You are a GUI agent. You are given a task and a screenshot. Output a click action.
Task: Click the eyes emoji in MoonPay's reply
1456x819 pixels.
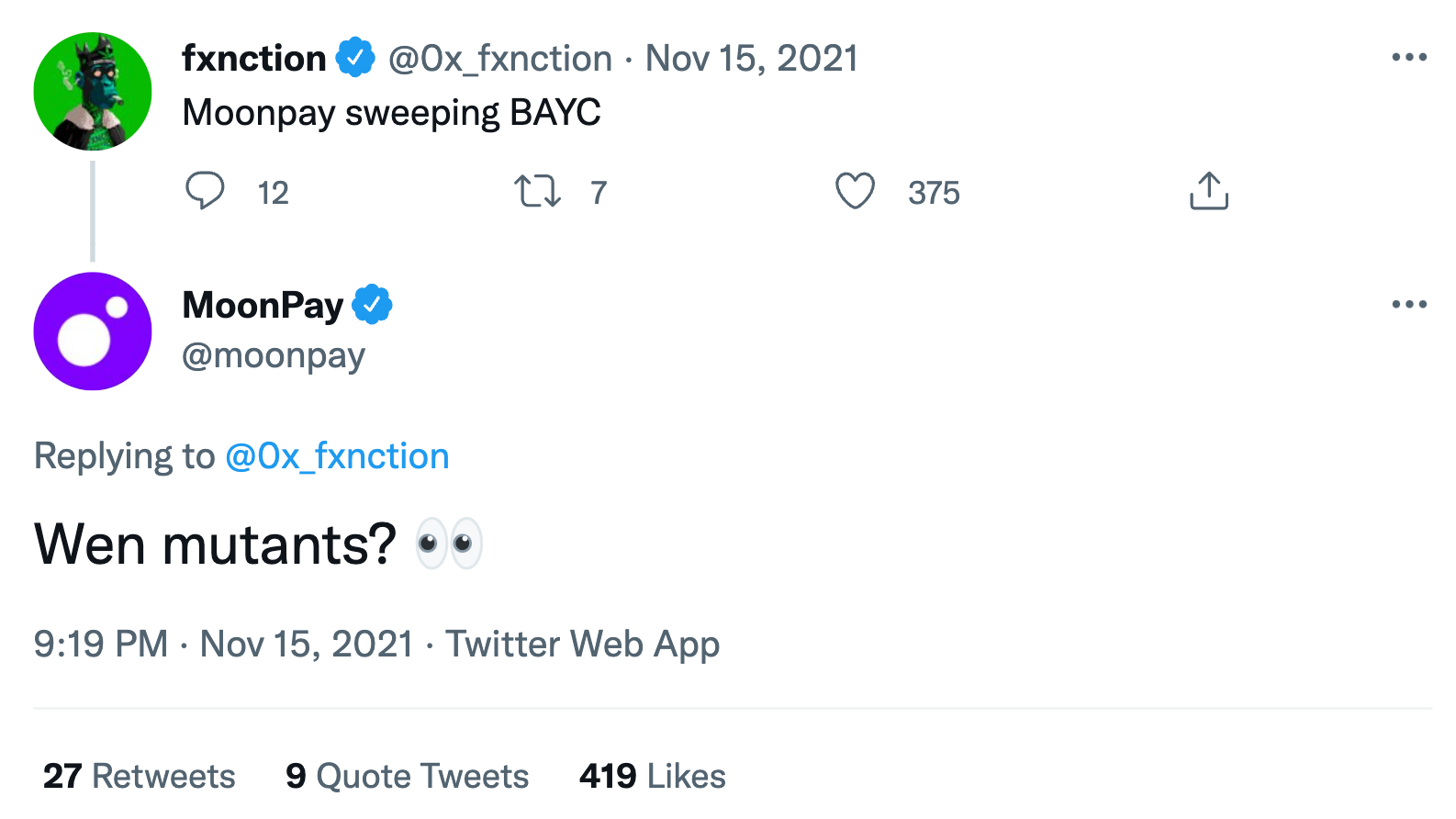click(450, 543)
